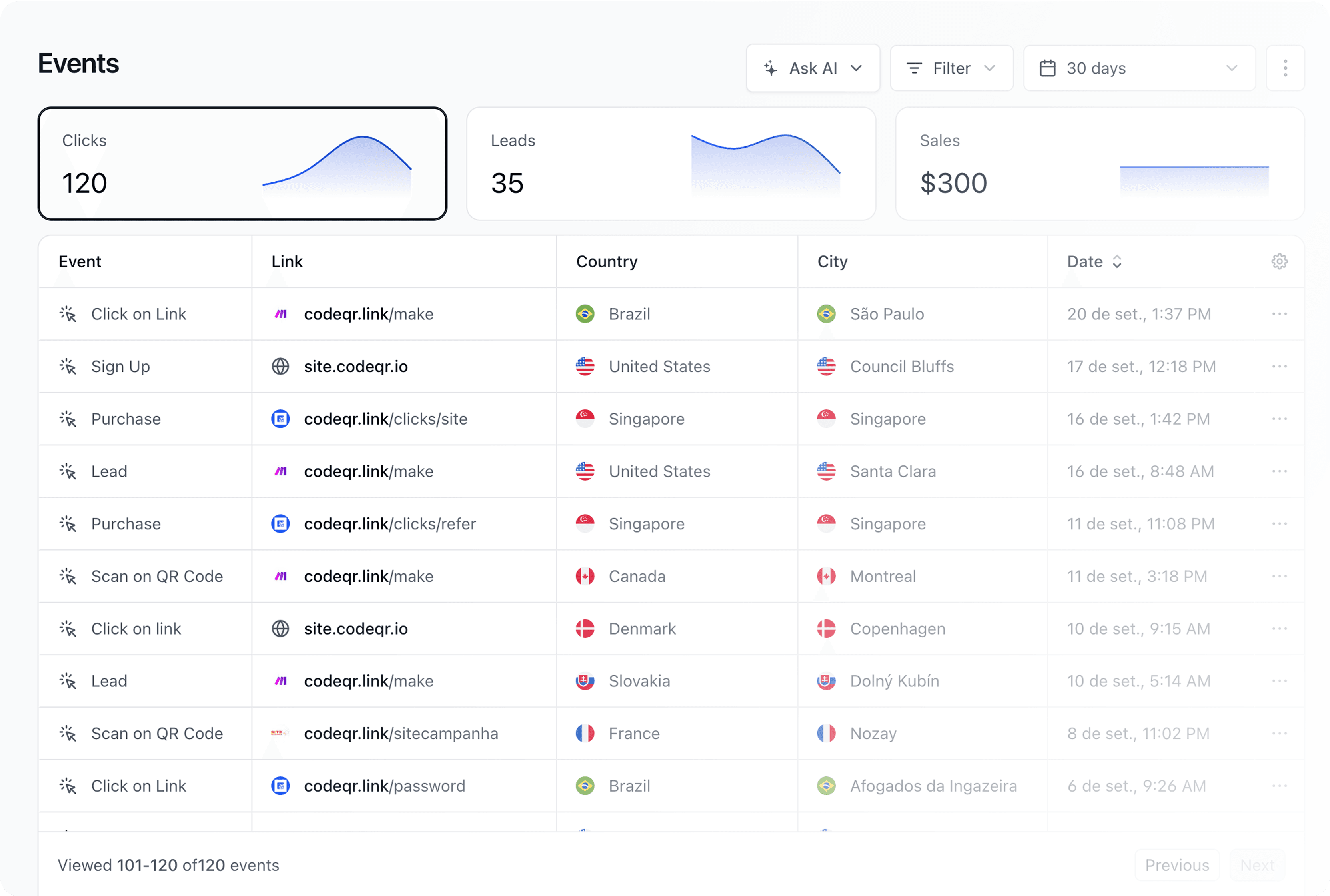Toggle the Date column sort order
1330x896 pixels.
1117,261
